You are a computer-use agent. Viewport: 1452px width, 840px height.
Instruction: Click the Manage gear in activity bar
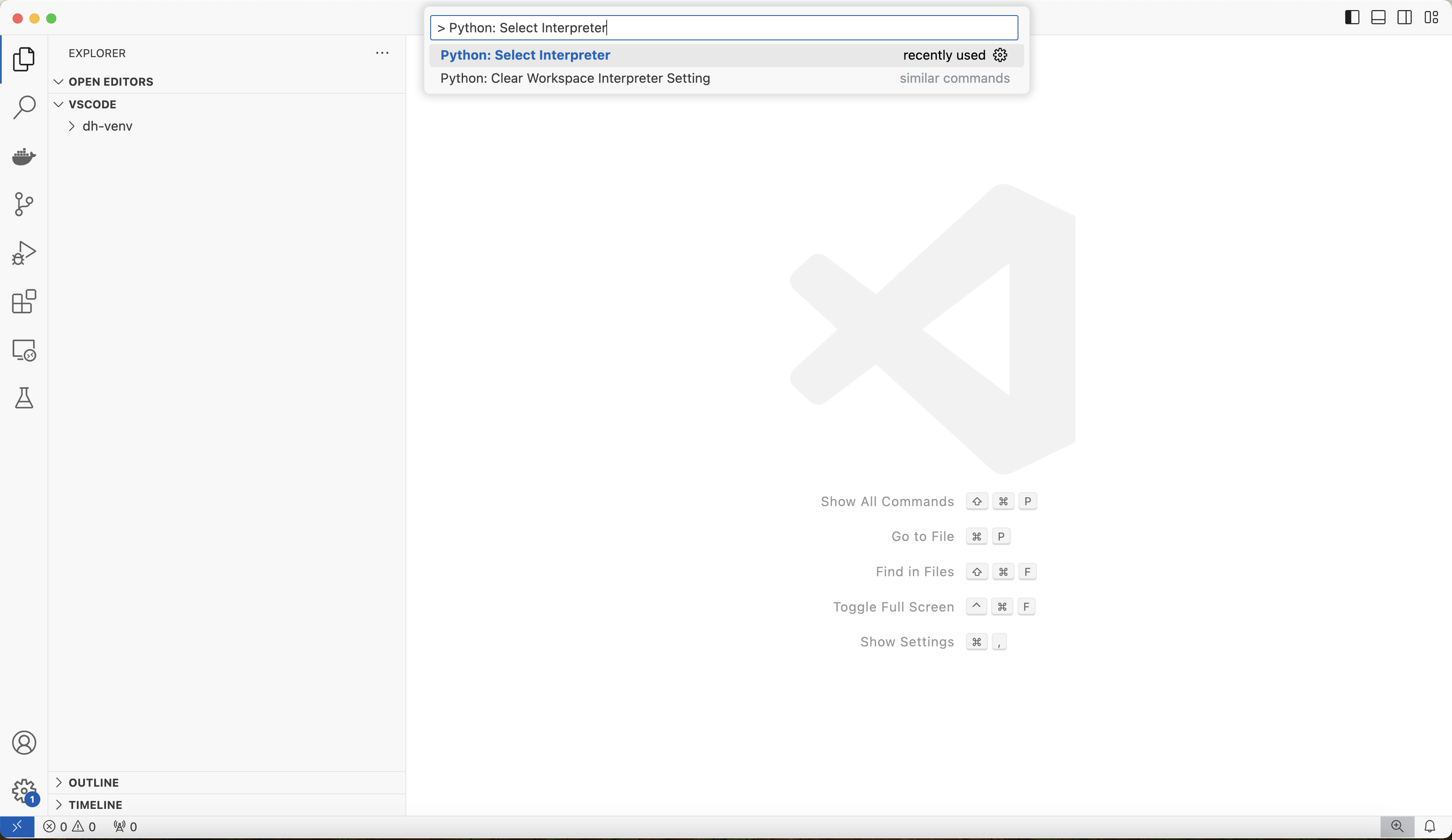[24, 791]
